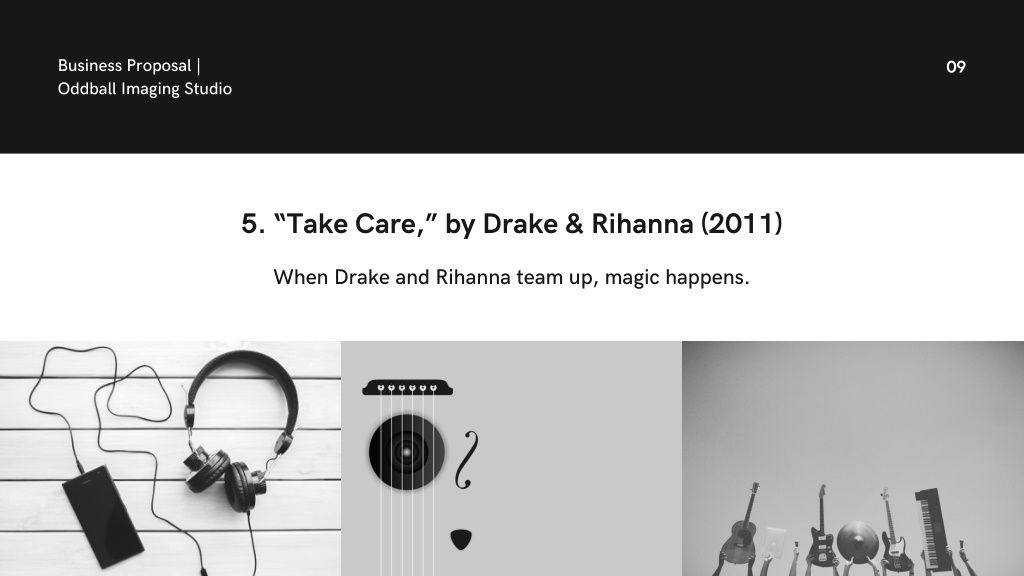Click the "Oddball Imaging Studio" text line

pos(144,89)
